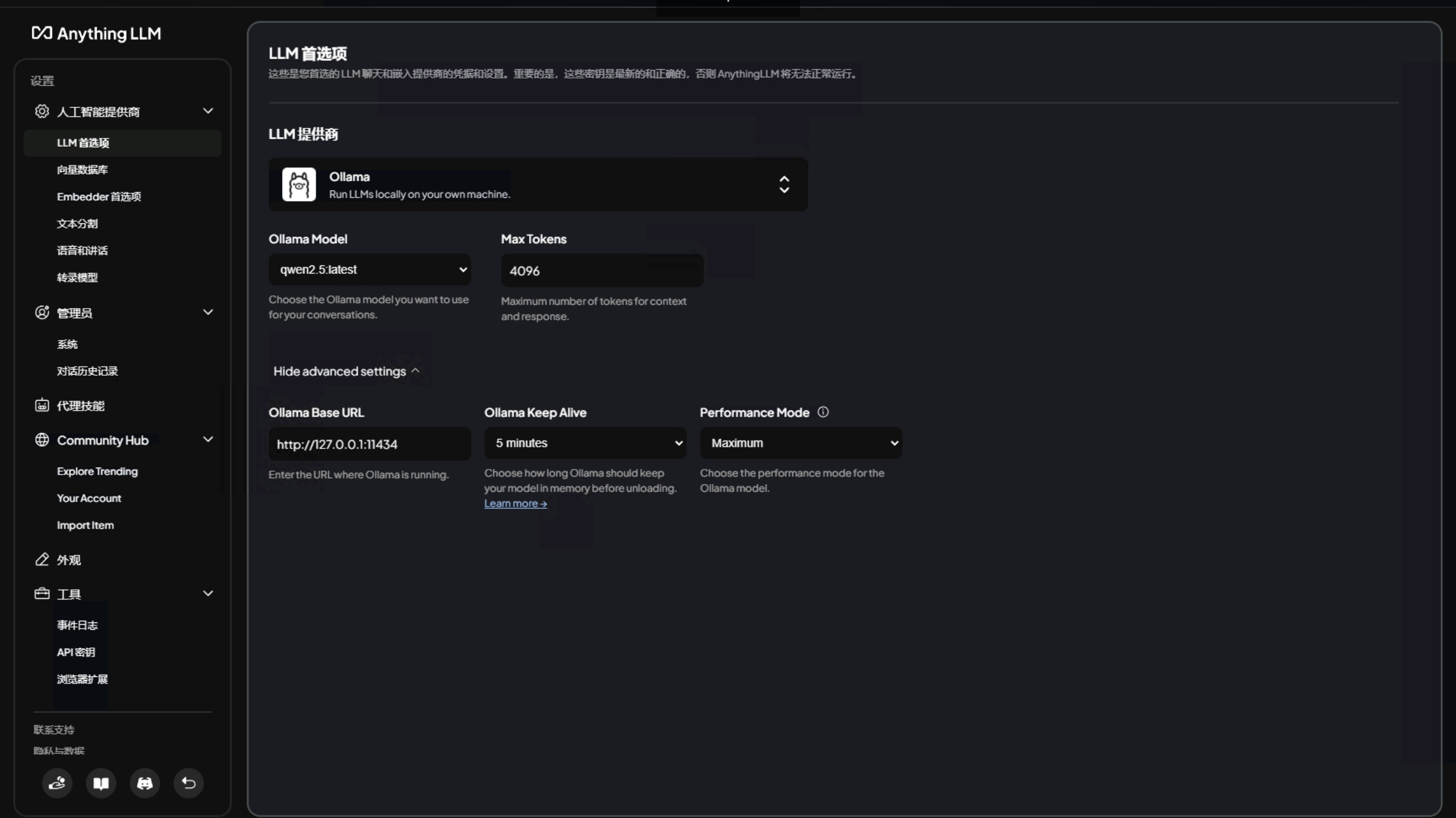Open 文本分割 settings
1456x818 pixels.
(77, 223)
